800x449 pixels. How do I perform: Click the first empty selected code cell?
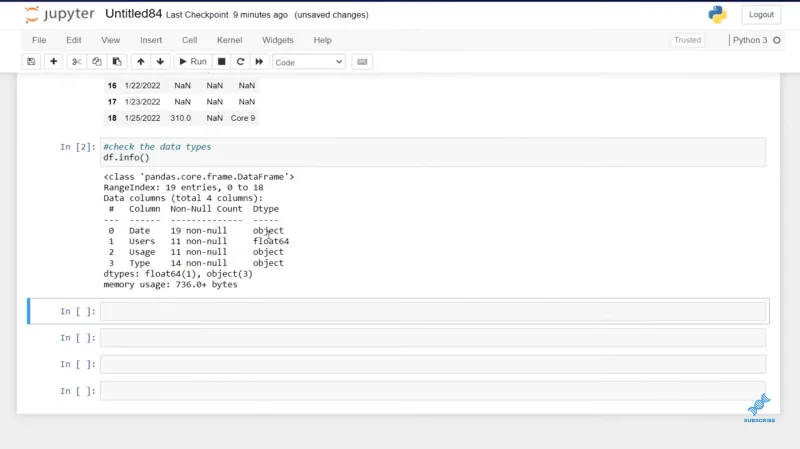[433, 311]
